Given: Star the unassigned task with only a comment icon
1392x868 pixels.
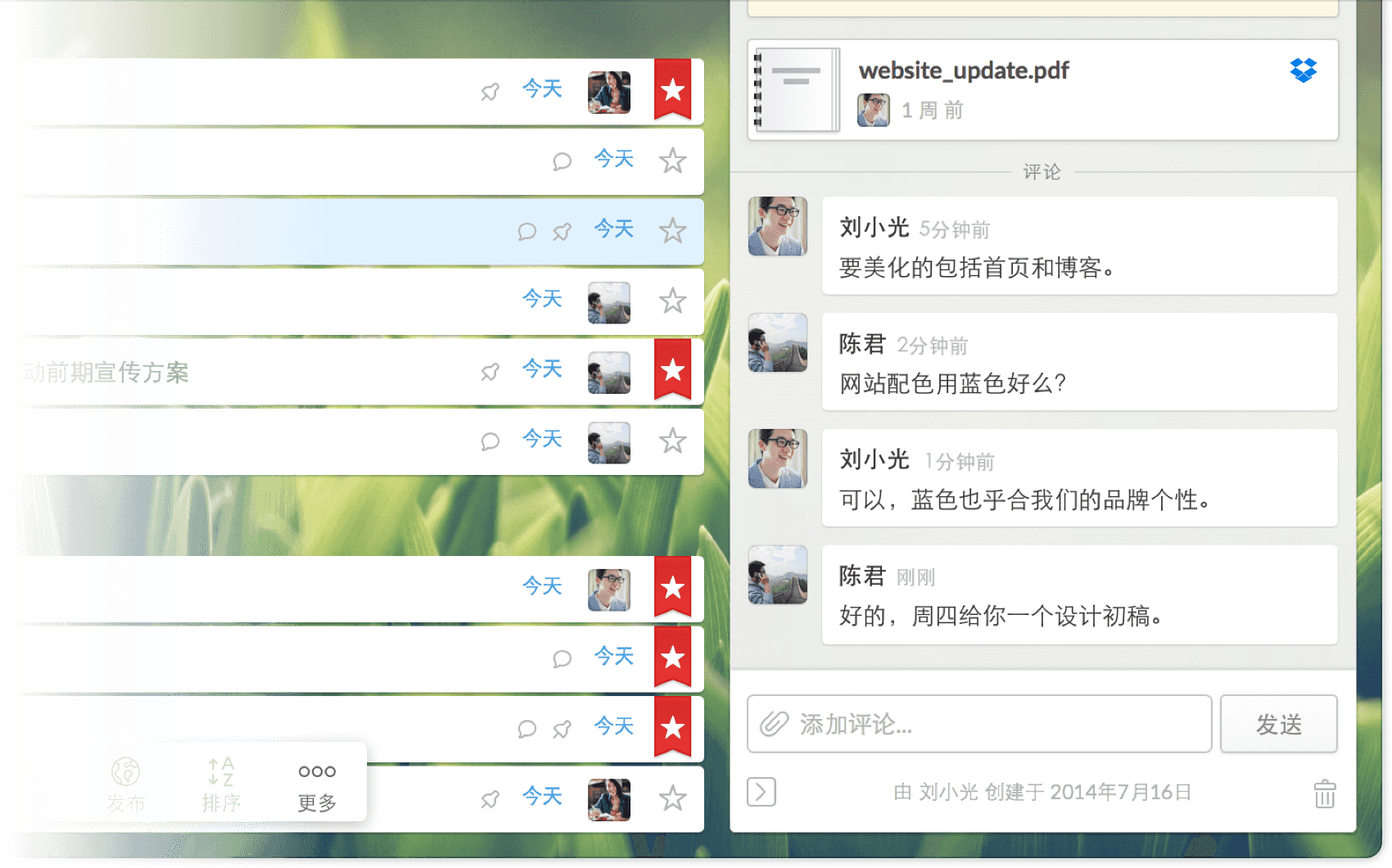Looking at the screenshot, I should pos(673,160).
